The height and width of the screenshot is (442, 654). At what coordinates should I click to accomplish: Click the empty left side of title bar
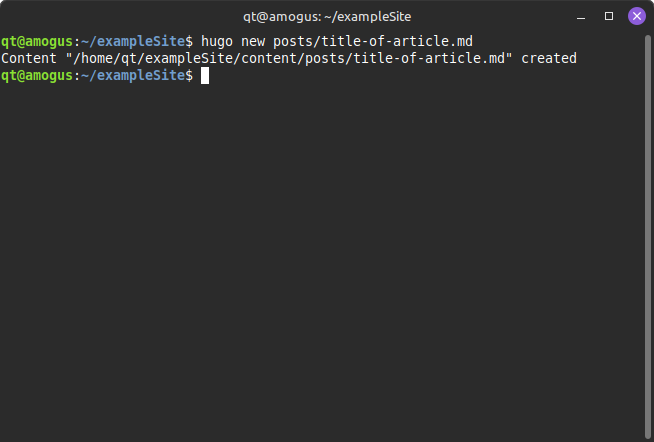point(100,16)
